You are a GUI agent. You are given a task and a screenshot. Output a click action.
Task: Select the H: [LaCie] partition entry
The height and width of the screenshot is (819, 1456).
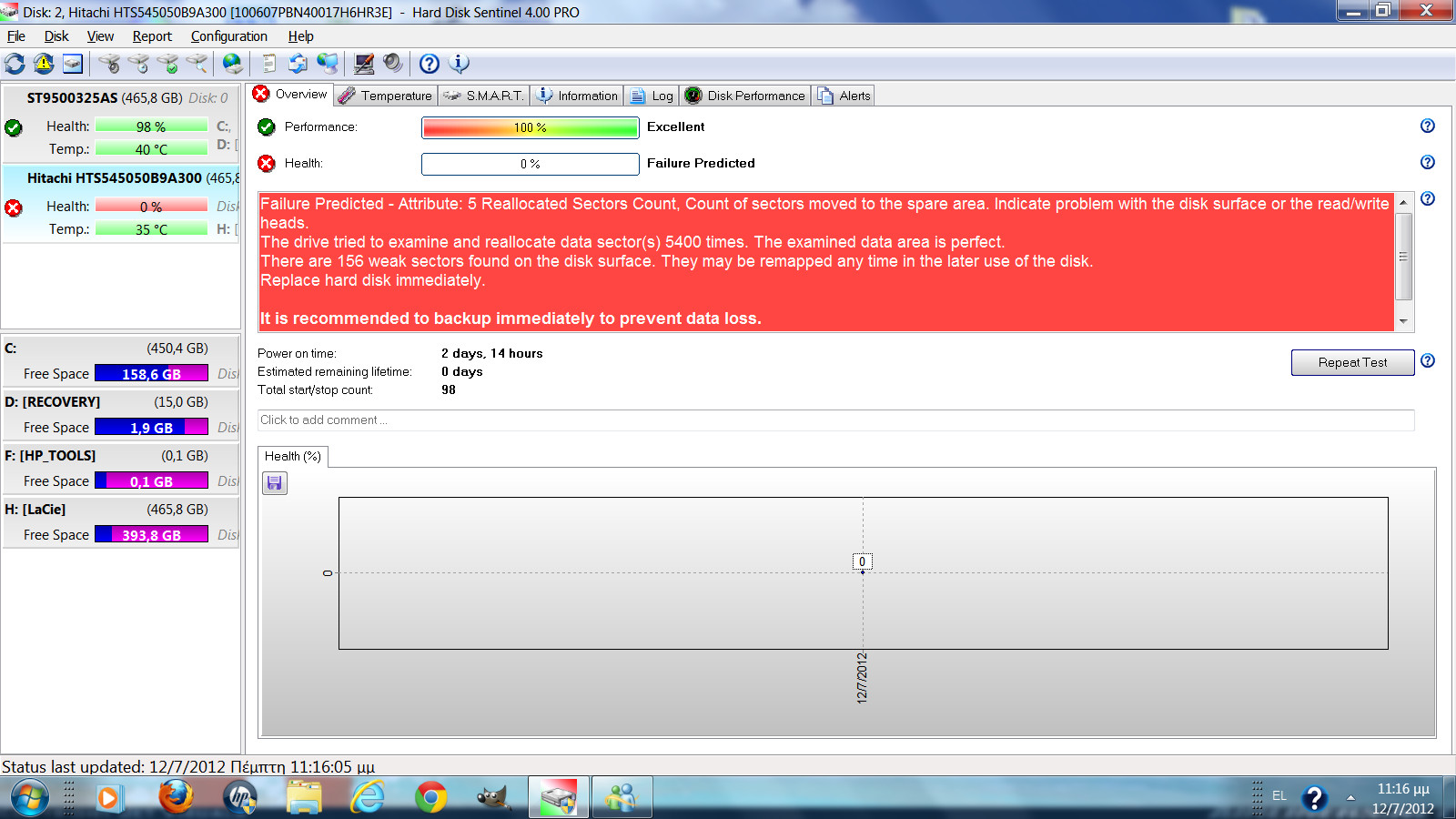pyautogui.click(x=120, y=522)
